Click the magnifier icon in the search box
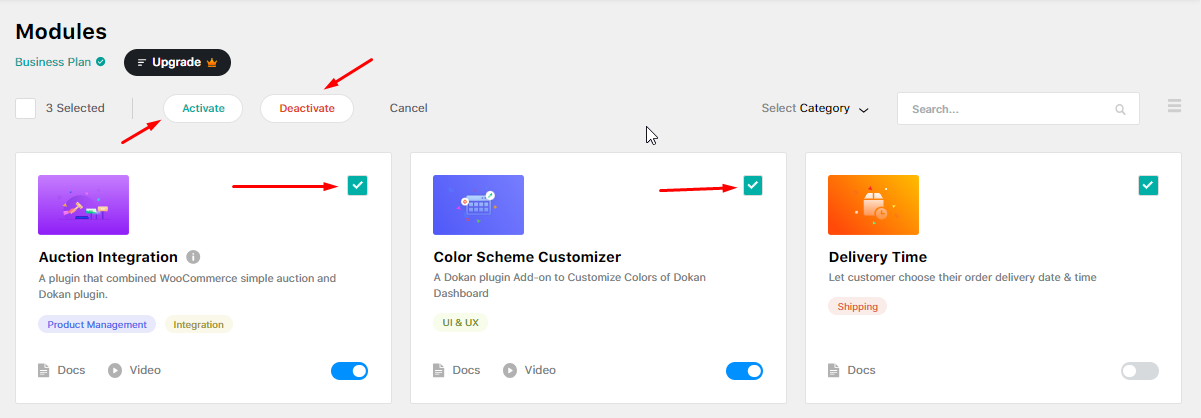Viewport: 1201px width, 418px height. [x=1120, y=110]
